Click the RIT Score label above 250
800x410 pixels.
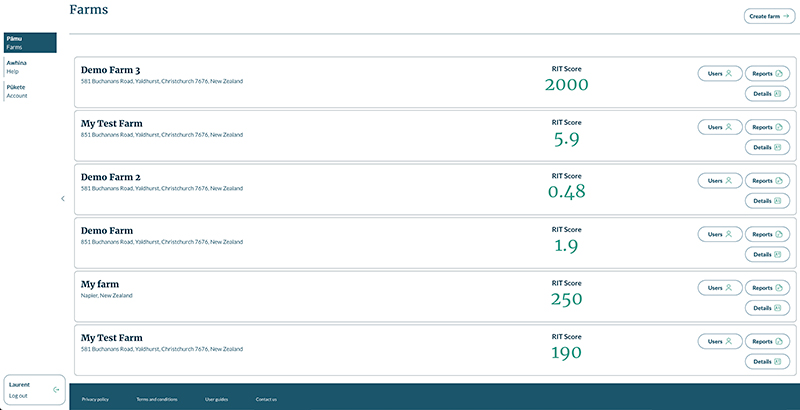pos(566,283)
